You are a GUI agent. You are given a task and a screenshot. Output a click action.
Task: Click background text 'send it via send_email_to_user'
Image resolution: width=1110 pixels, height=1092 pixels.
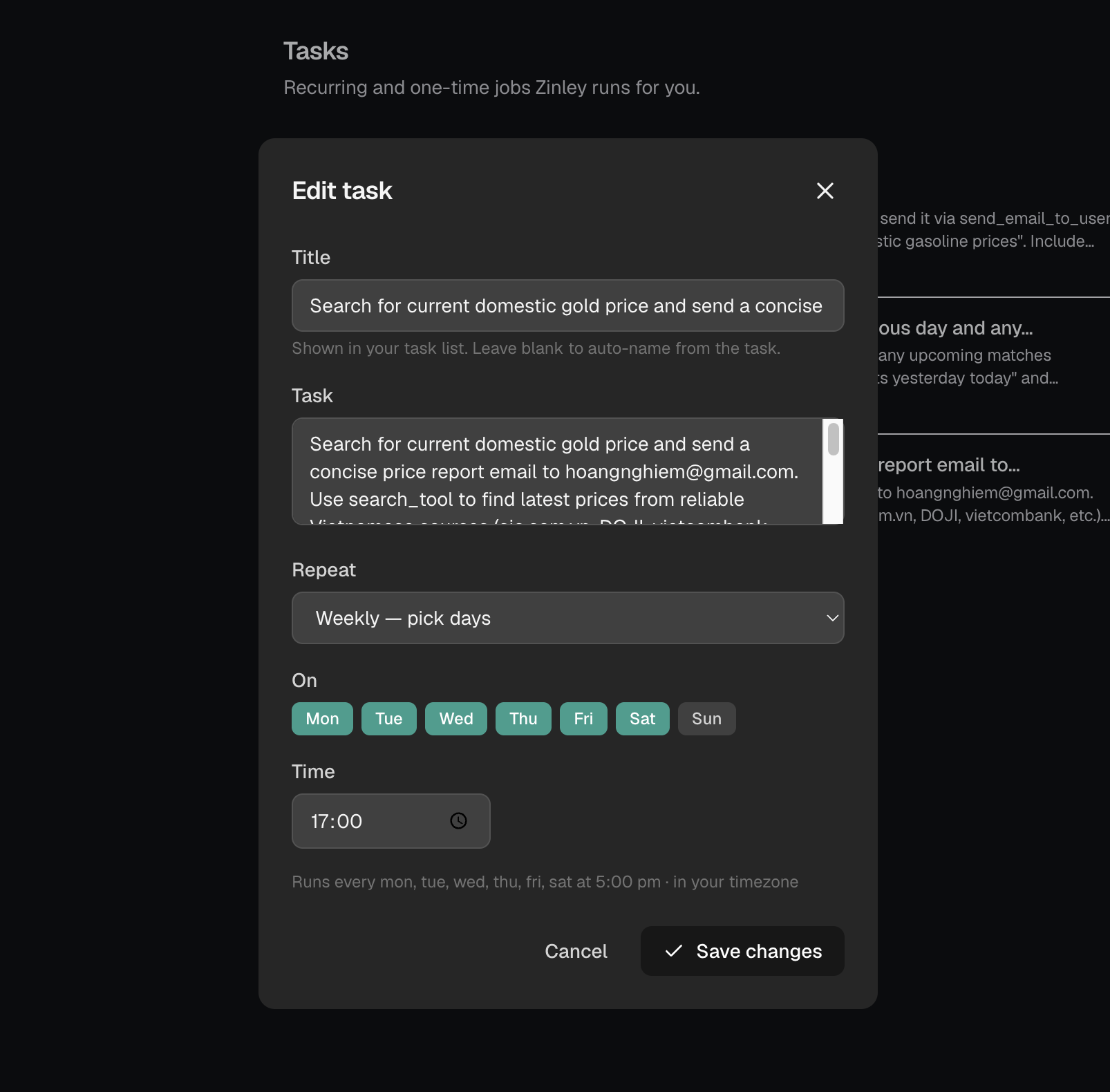(995, 218)
